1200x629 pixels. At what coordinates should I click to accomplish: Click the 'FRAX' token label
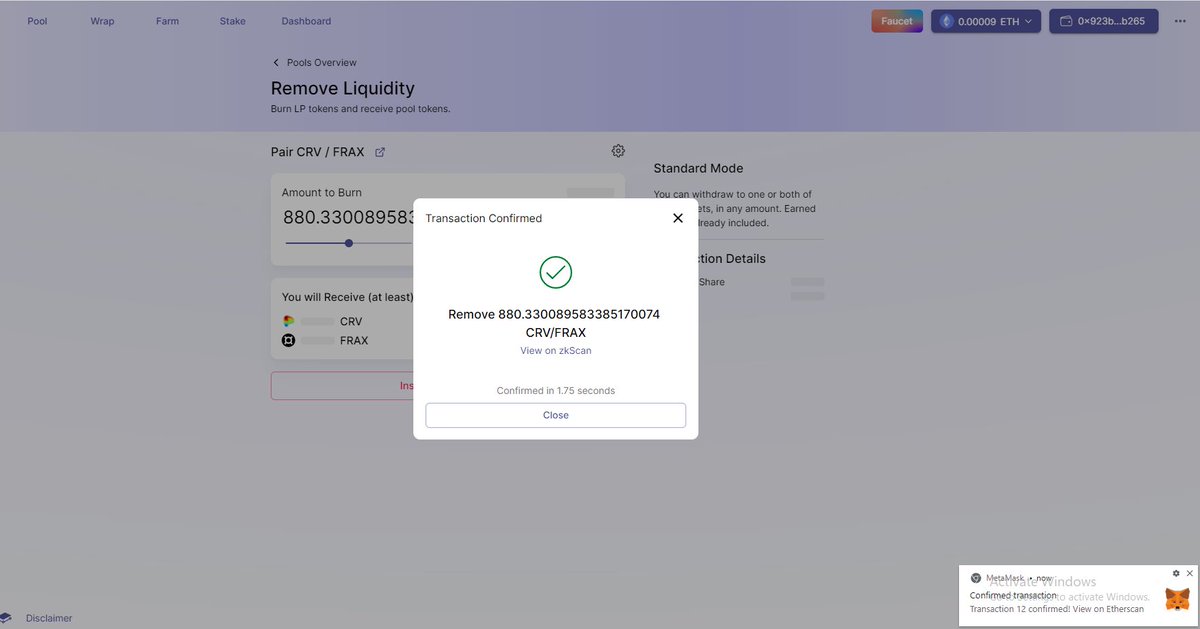354,341
